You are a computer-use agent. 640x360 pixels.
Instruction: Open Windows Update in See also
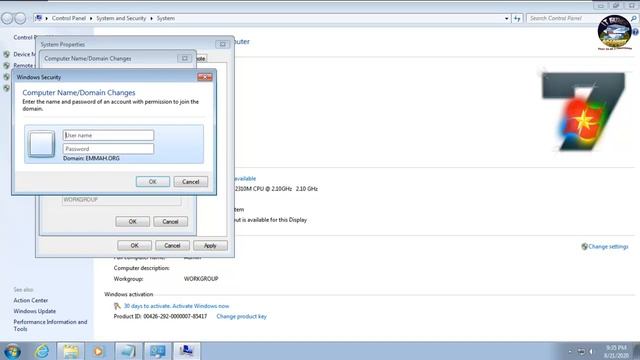(35, 311)
